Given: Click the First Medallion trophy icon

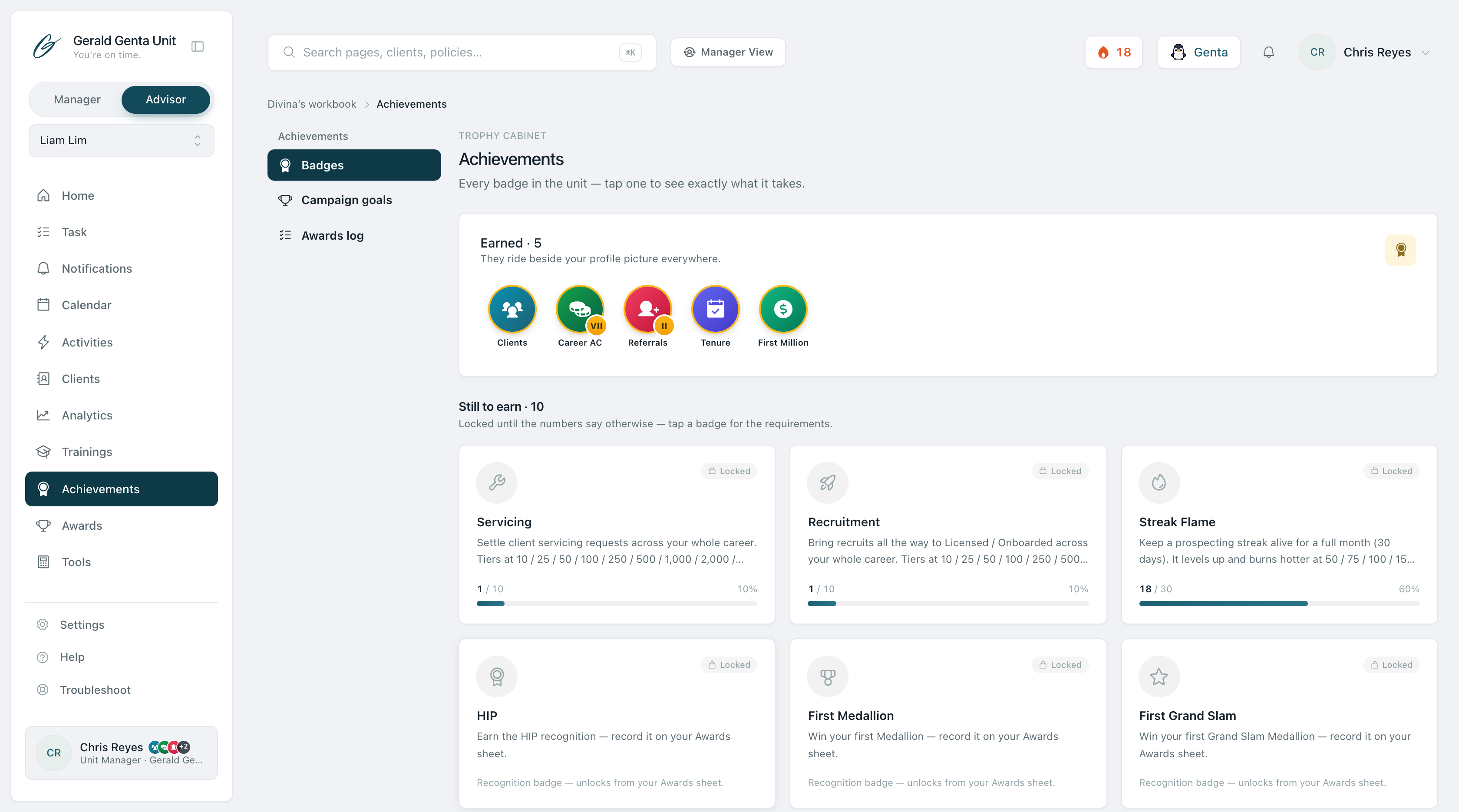Looking at the screenshot, I should click(x=828, y=676).
